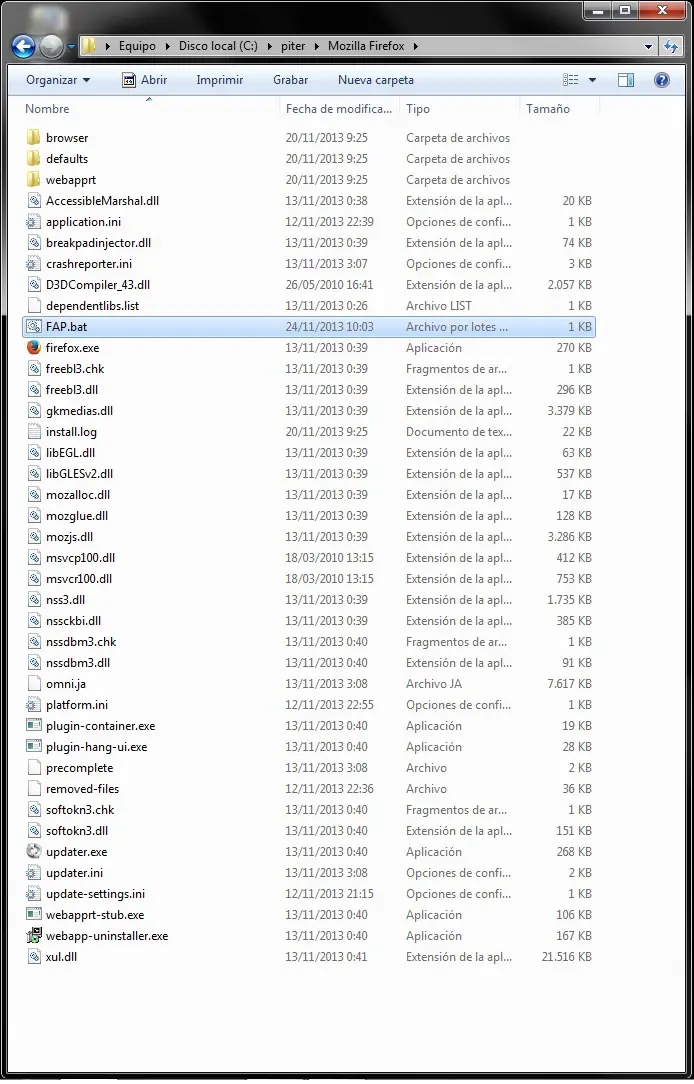
Task: Click the change view icon
Action: click(x=571, y=80)
